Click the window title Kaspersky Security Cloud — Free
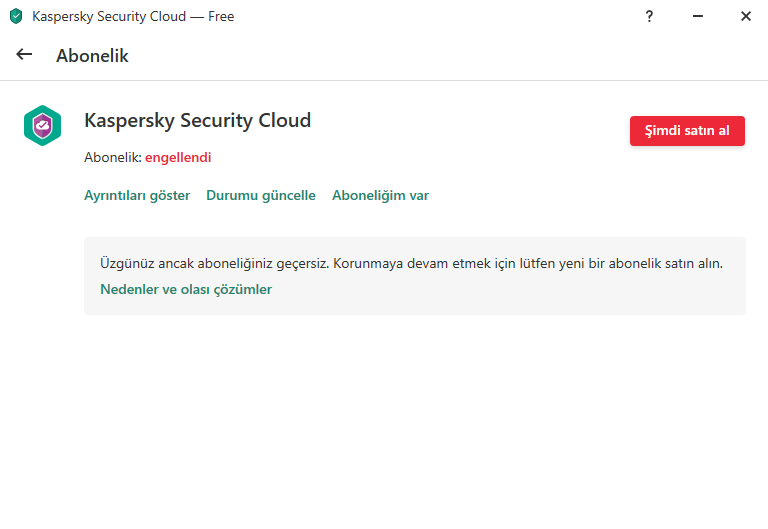Viewport: 768px width, 529px height. [133, 16]
